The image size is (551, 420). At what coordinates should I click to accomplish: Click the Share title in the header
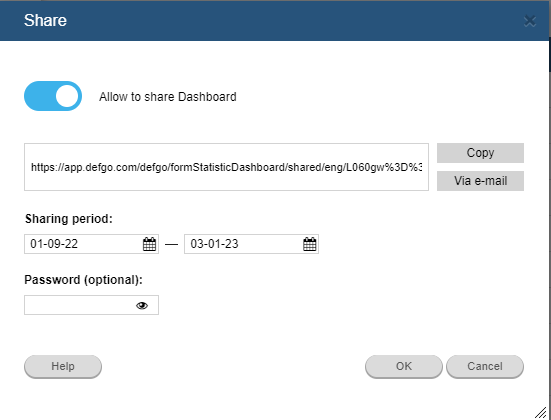coord(45,20)
